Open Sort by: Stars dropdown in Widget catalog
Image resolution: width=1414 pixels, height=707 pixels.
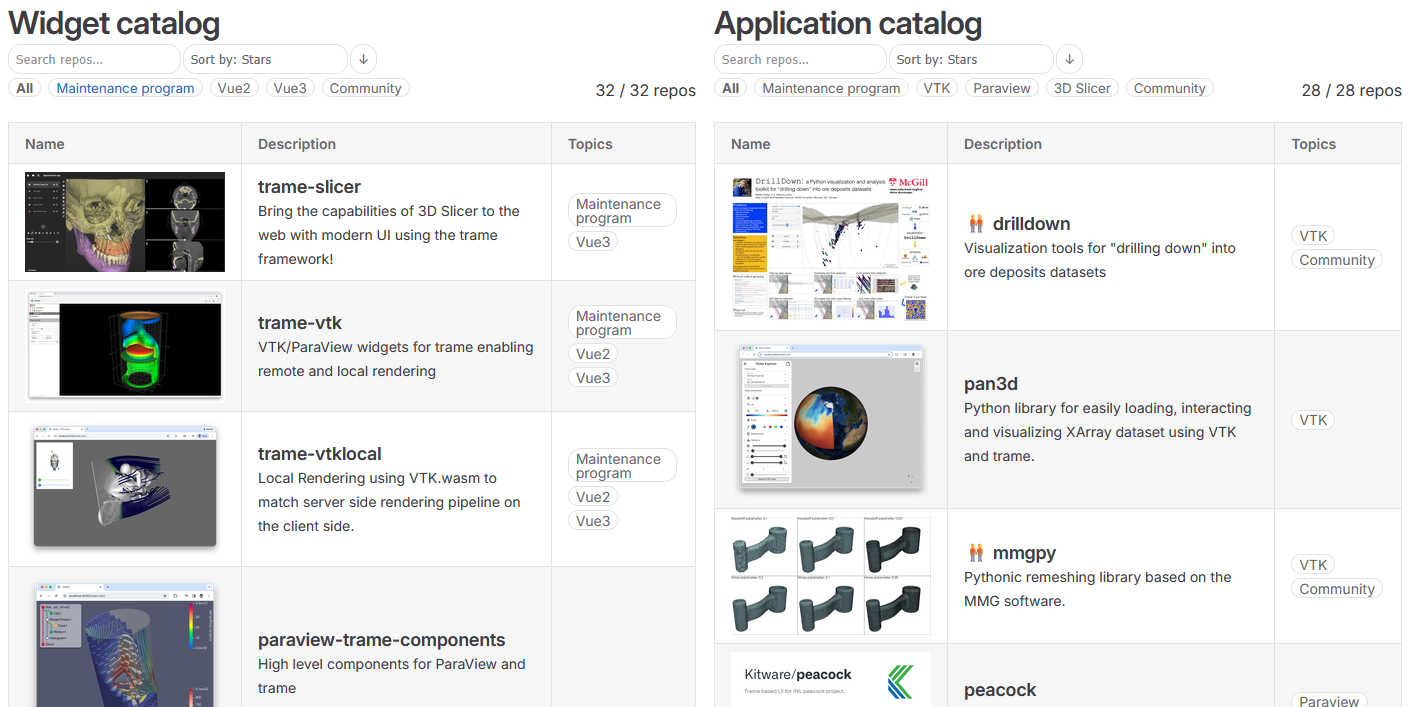(267, 59)
